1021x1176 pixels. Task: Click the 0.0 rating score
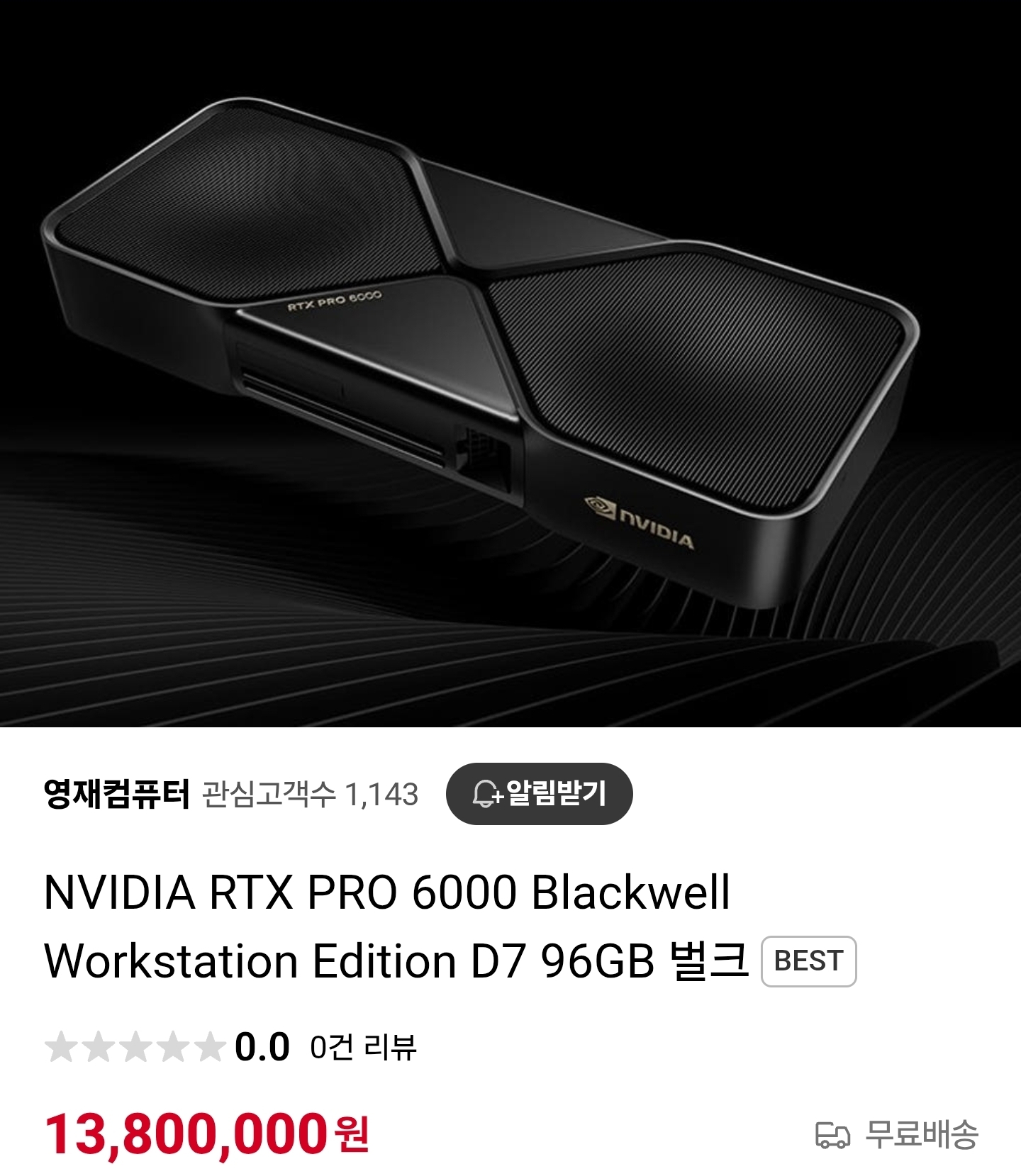click(x=262, y=1047)
